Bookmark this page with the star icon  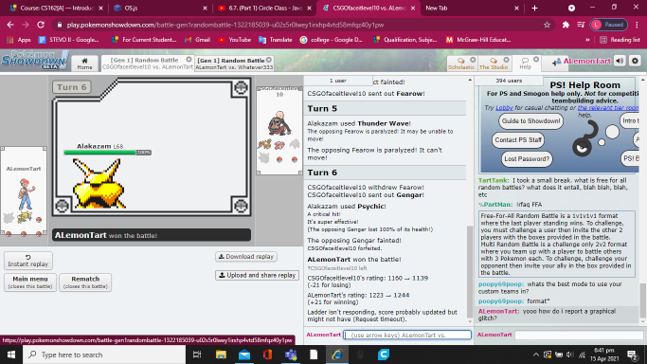click(547, 25)
